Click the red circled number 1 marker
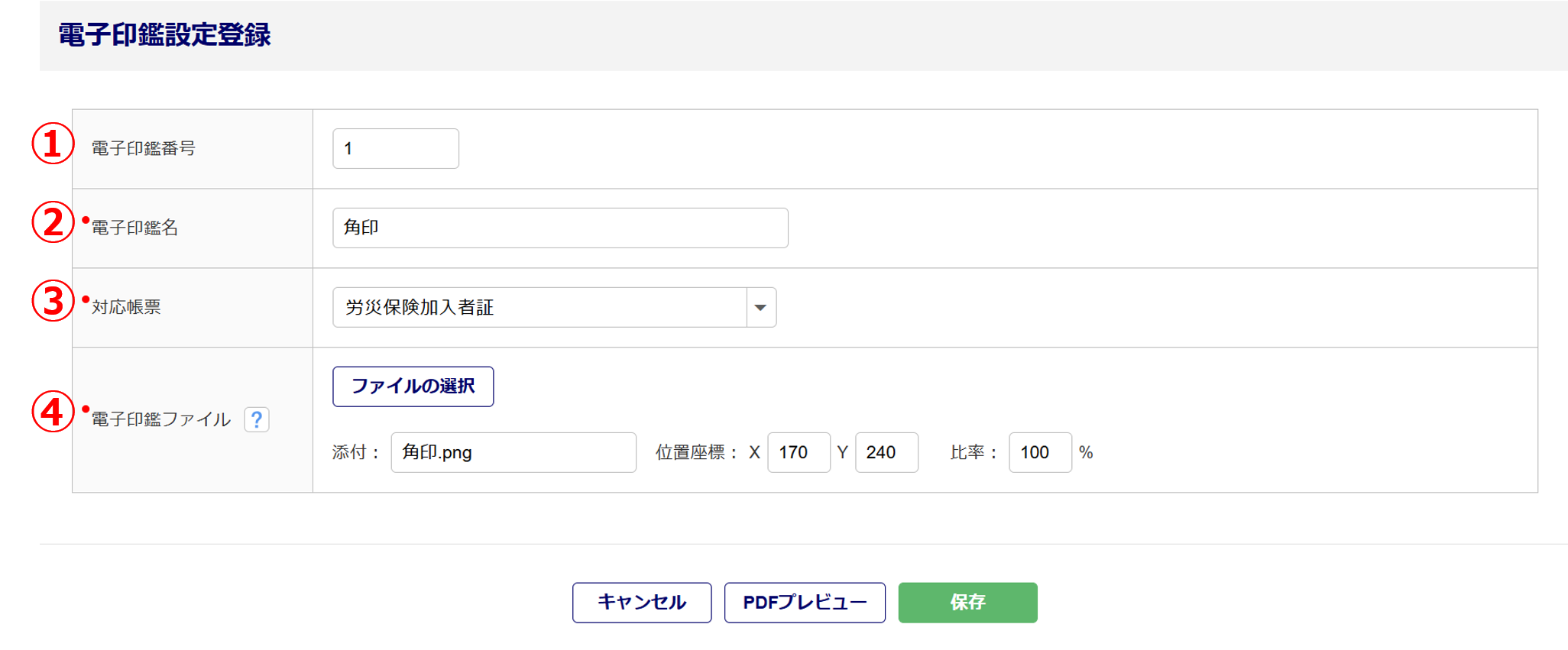The height and width of the screenshot is (650, 1568). tap(52, 144)
